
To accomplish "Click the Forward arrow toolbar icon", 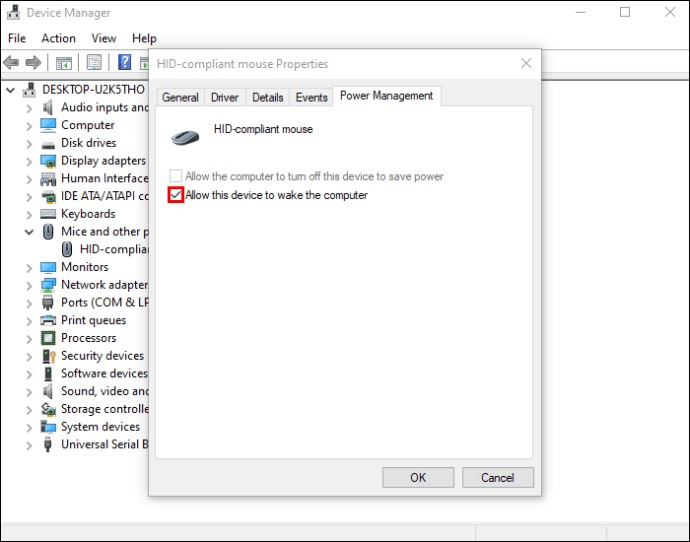I will point(34,62).
